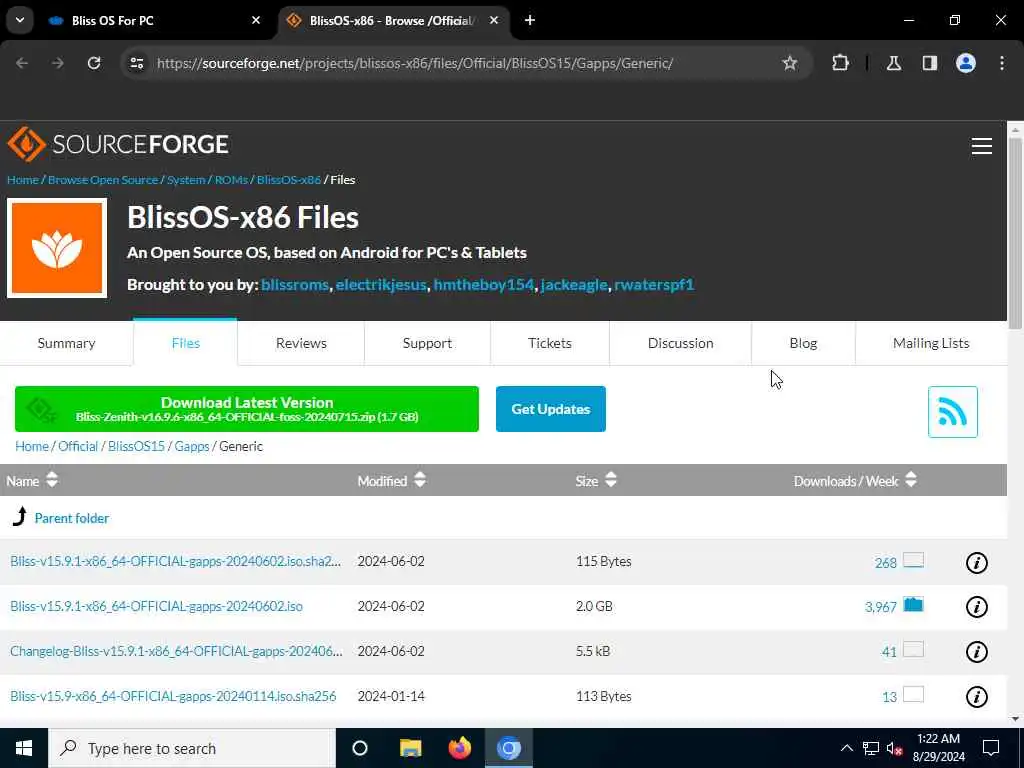1024x768 pixels.
Task: Go forward to next page
Action: pos(58,63)
